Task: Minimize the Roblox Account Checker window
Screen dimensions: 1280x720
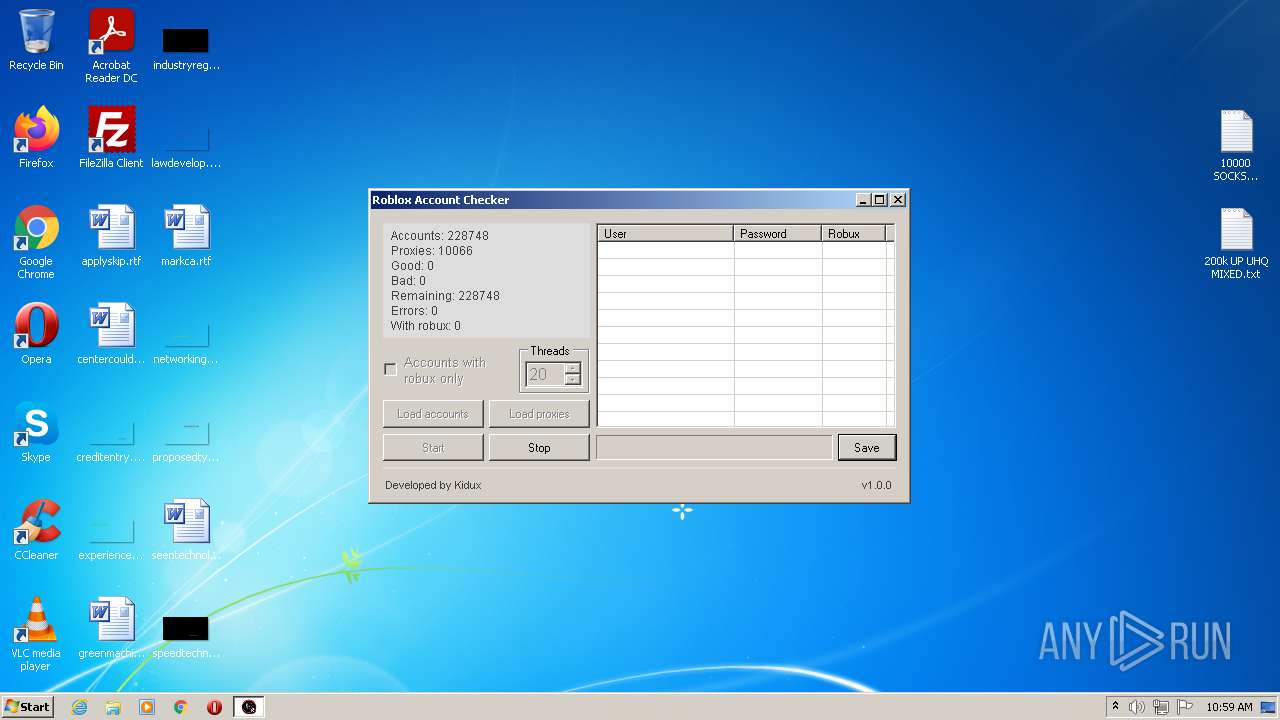Action: 863,200
